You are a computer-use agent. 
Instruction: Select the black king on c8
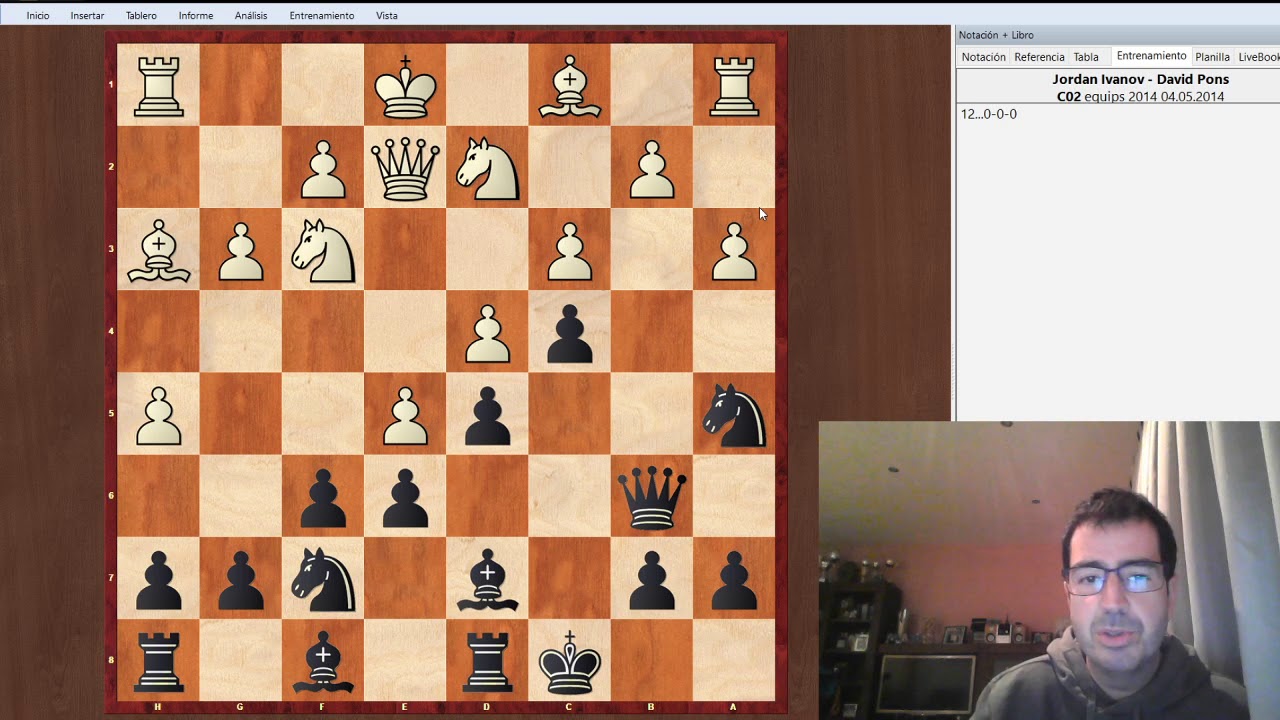click(570, 662)
